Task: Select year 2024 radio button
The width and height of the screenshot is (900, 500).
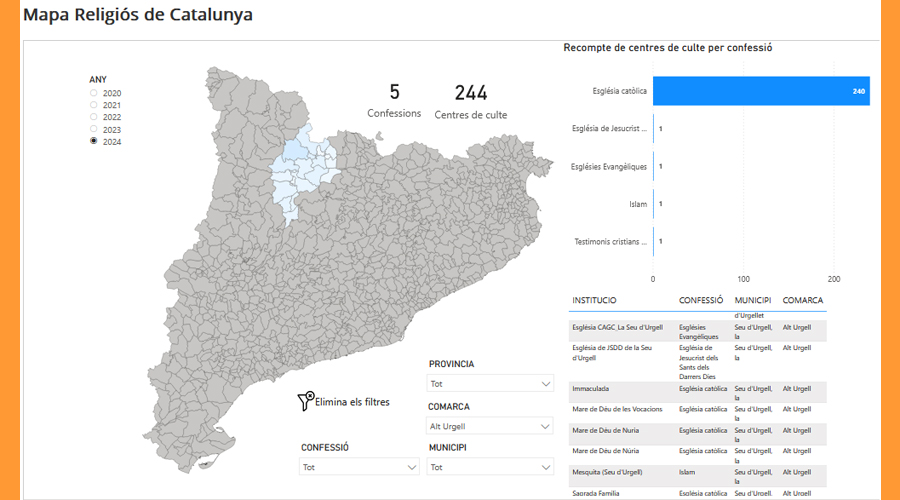Action: click(94, 141)
